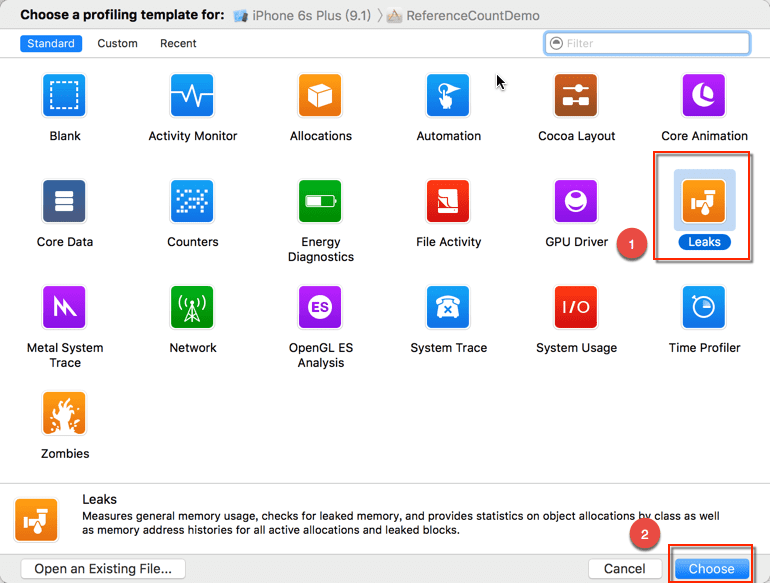Select the Cocoa Layout template icon
770x583 pixels.
576,95
